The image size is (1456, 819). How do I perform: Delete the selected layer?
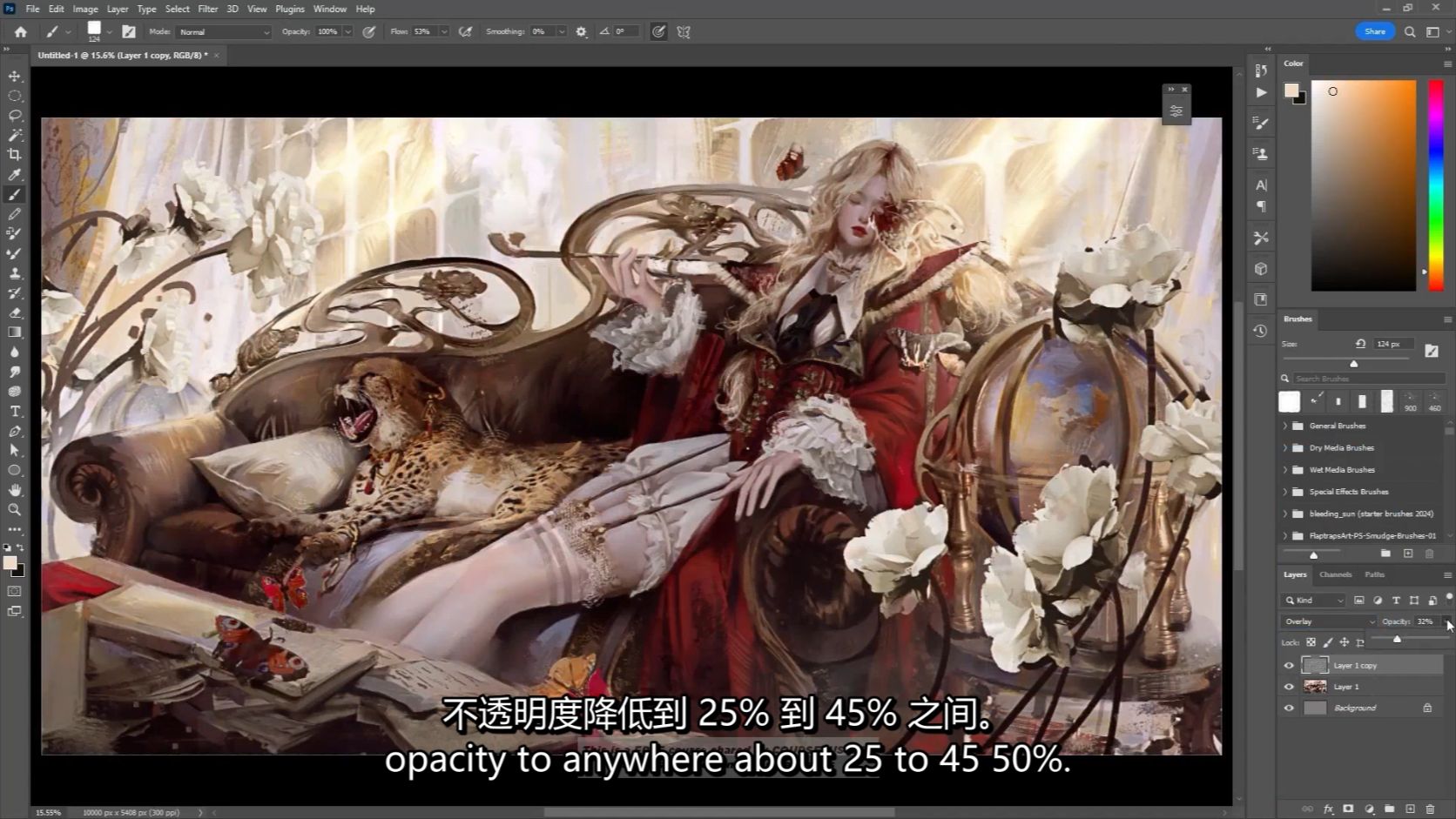click(1430, 809)
